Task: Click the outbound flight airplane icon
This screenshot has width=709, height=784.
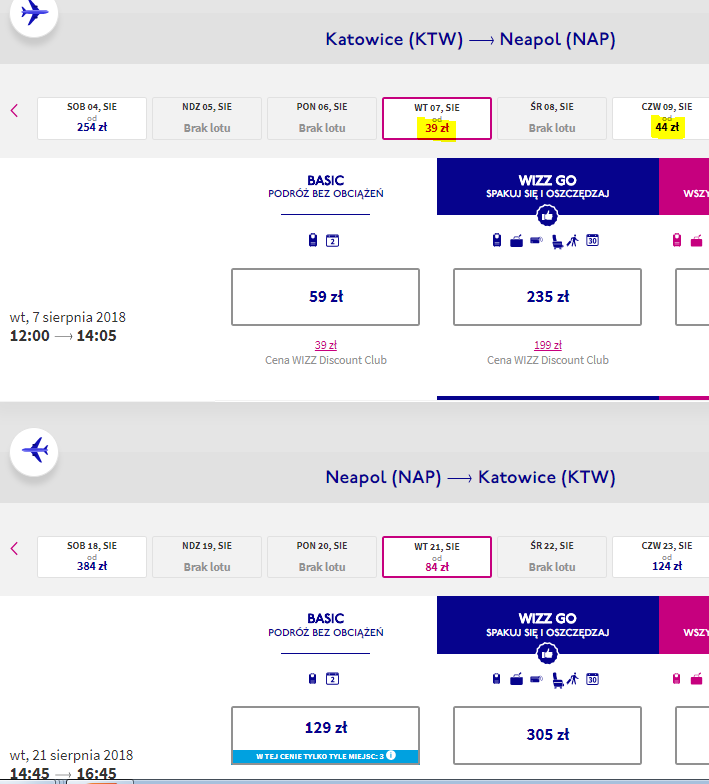Action: (x=34, y=12)
